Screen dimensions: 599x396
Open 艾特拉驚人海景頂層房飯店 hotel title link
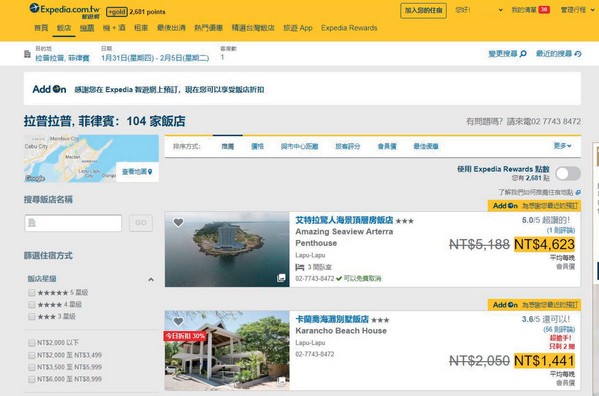click(x=344, y=220)
